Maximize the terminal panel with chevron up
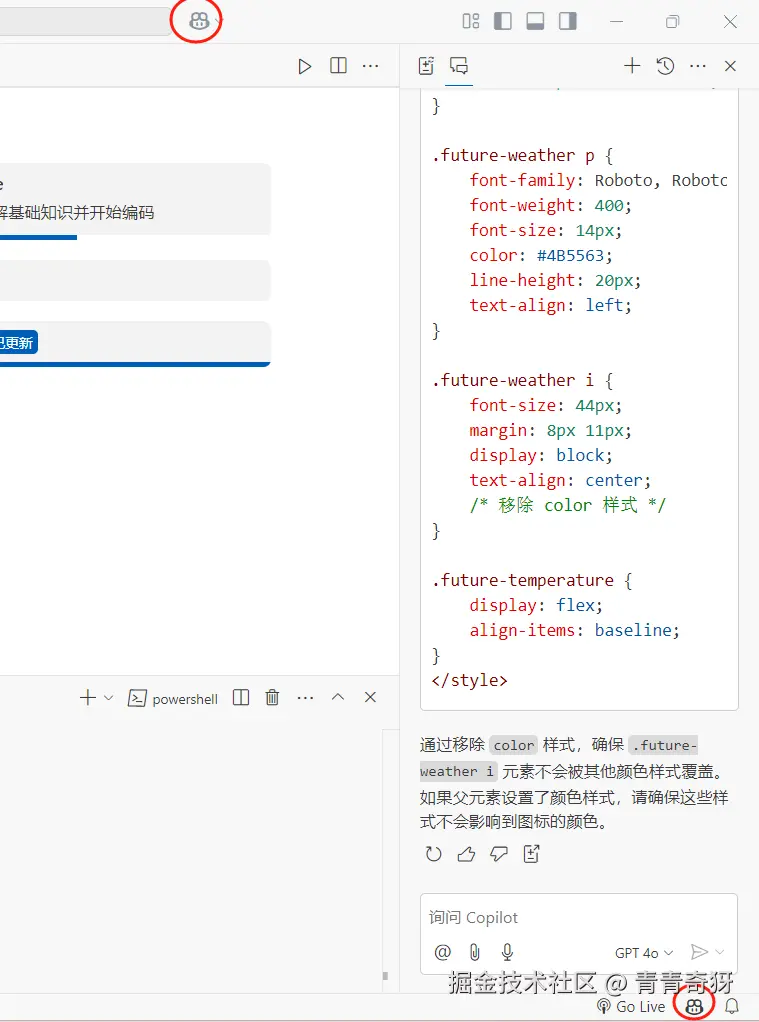759x1022 pixels. (338, 697)
